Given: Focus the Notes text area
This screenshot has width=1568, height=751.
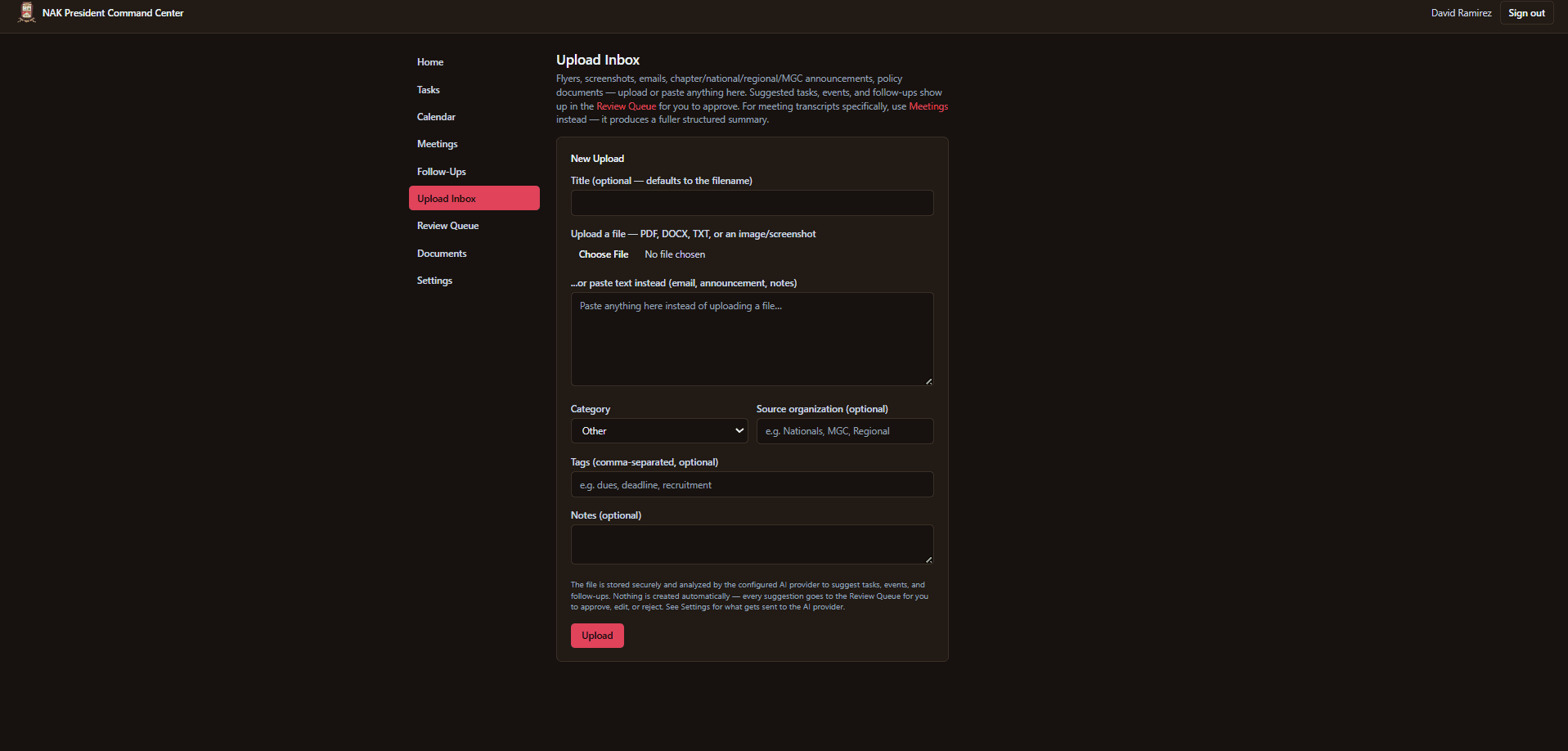Looking at the screenshot, I should coord(752,544).
